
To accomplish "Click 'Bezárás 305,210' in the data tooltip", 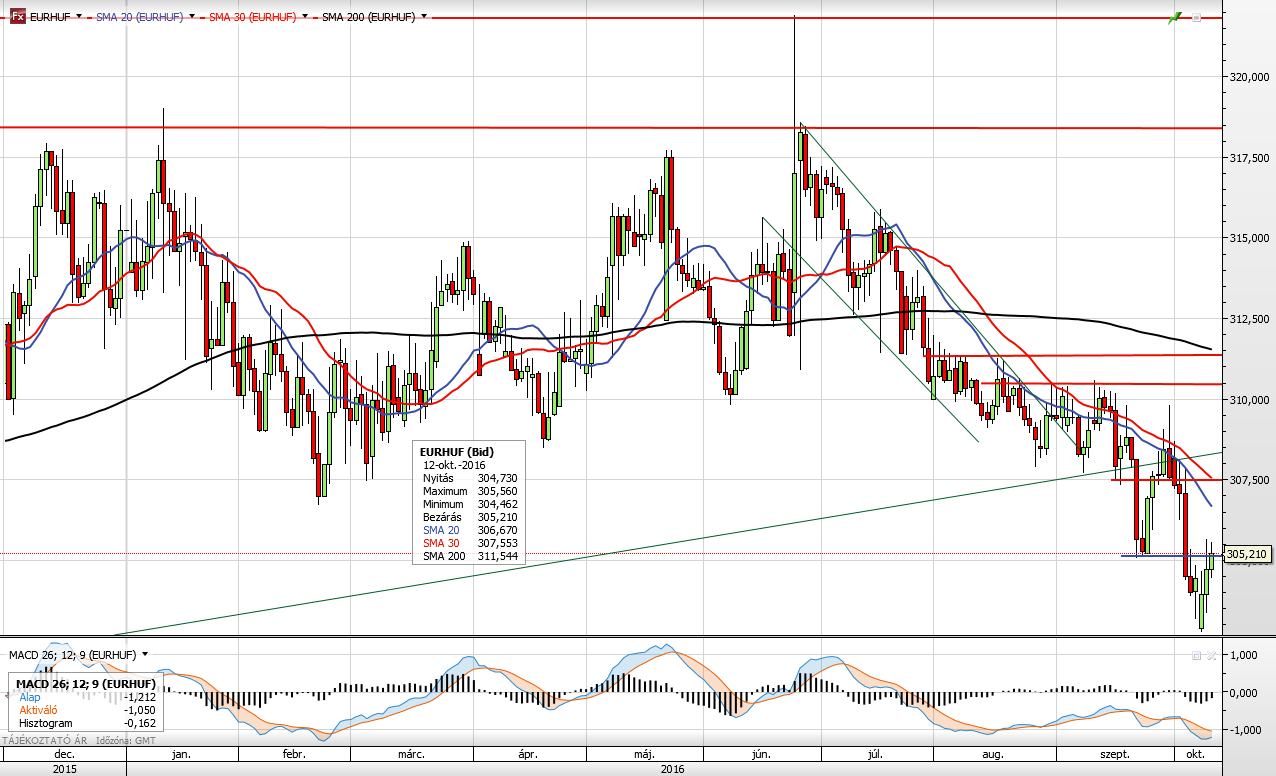I will 469,517.
